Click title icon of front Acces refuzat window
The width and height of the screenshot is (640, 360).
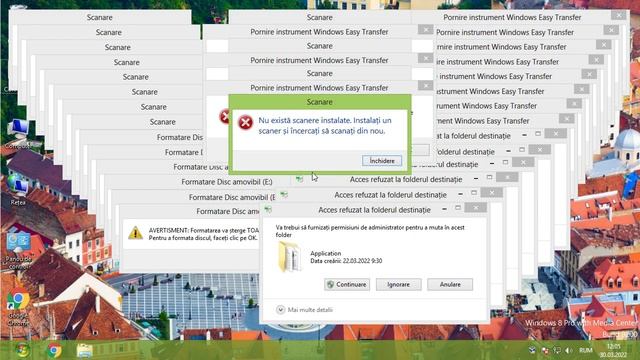[x=268, y=209]
